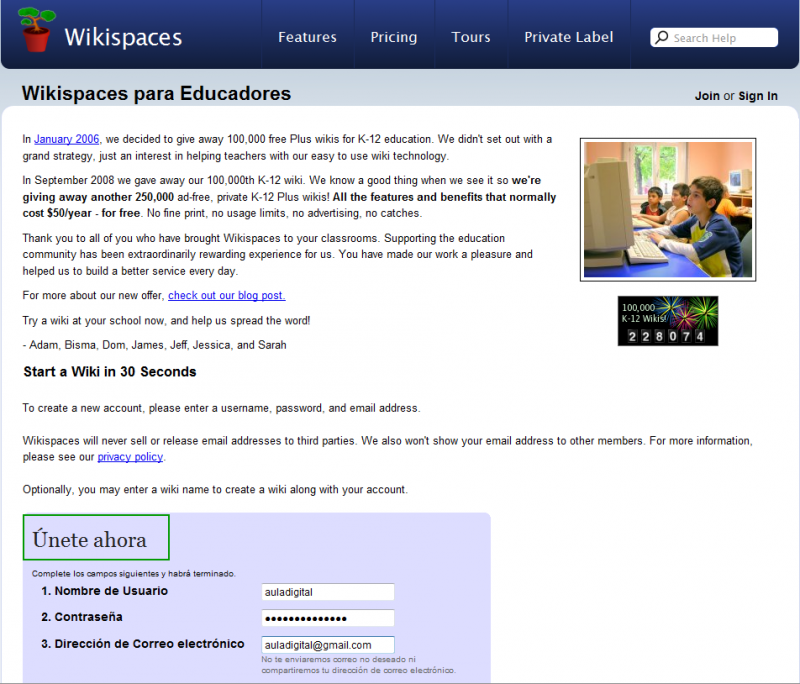This screenshot has width=800, height=684.
Task: Open the January 2006 link
Action: pyautogui.click(x=66, y=139)
